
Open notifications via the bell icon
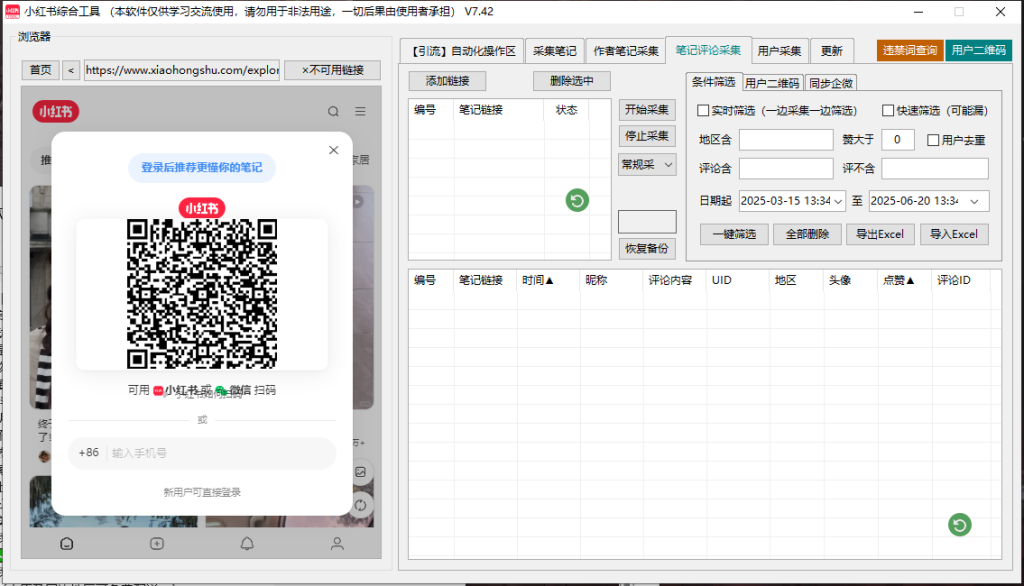click(x=249, y=543)
